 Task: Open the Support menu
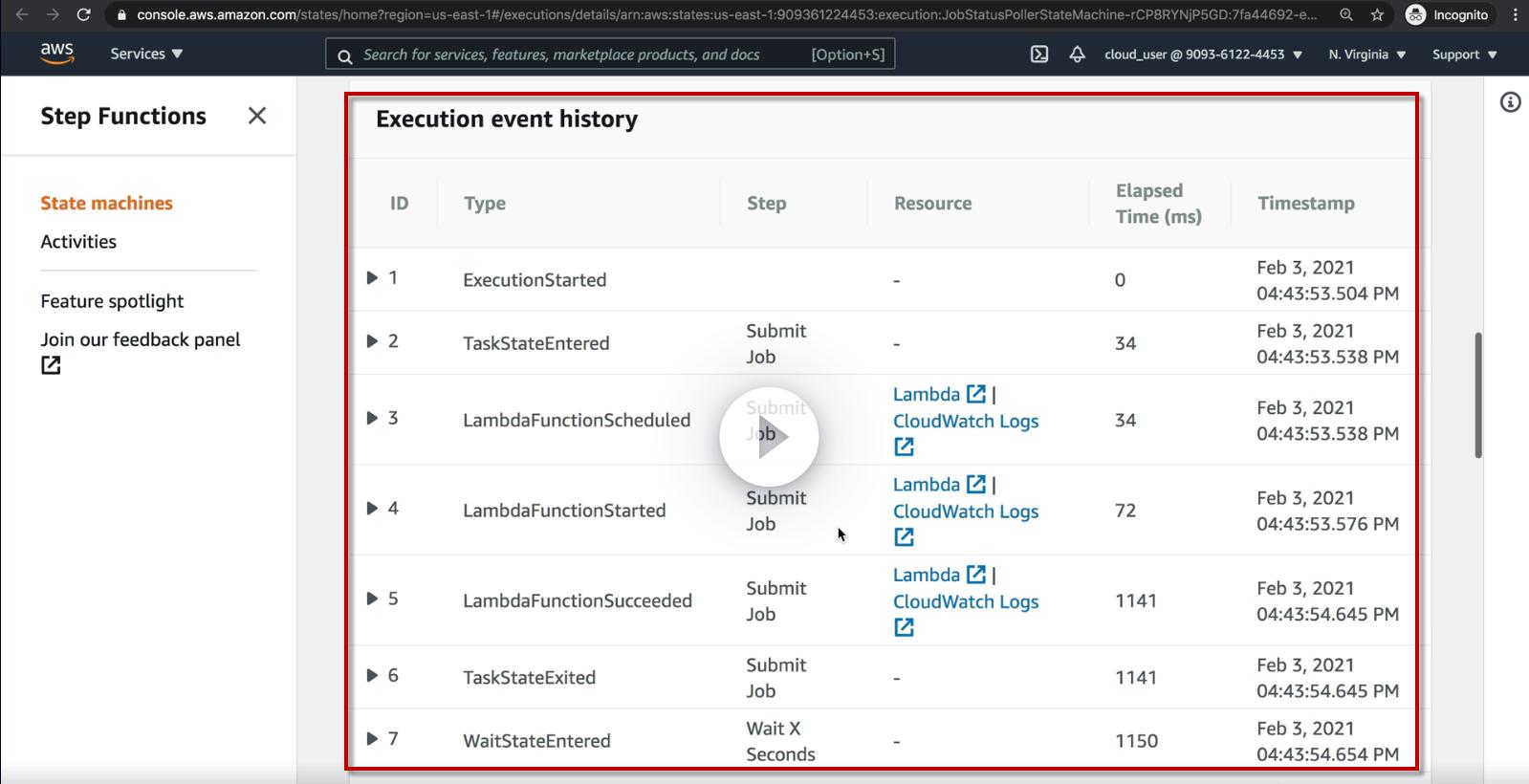pyautogui.click(x=1464, y=54)
